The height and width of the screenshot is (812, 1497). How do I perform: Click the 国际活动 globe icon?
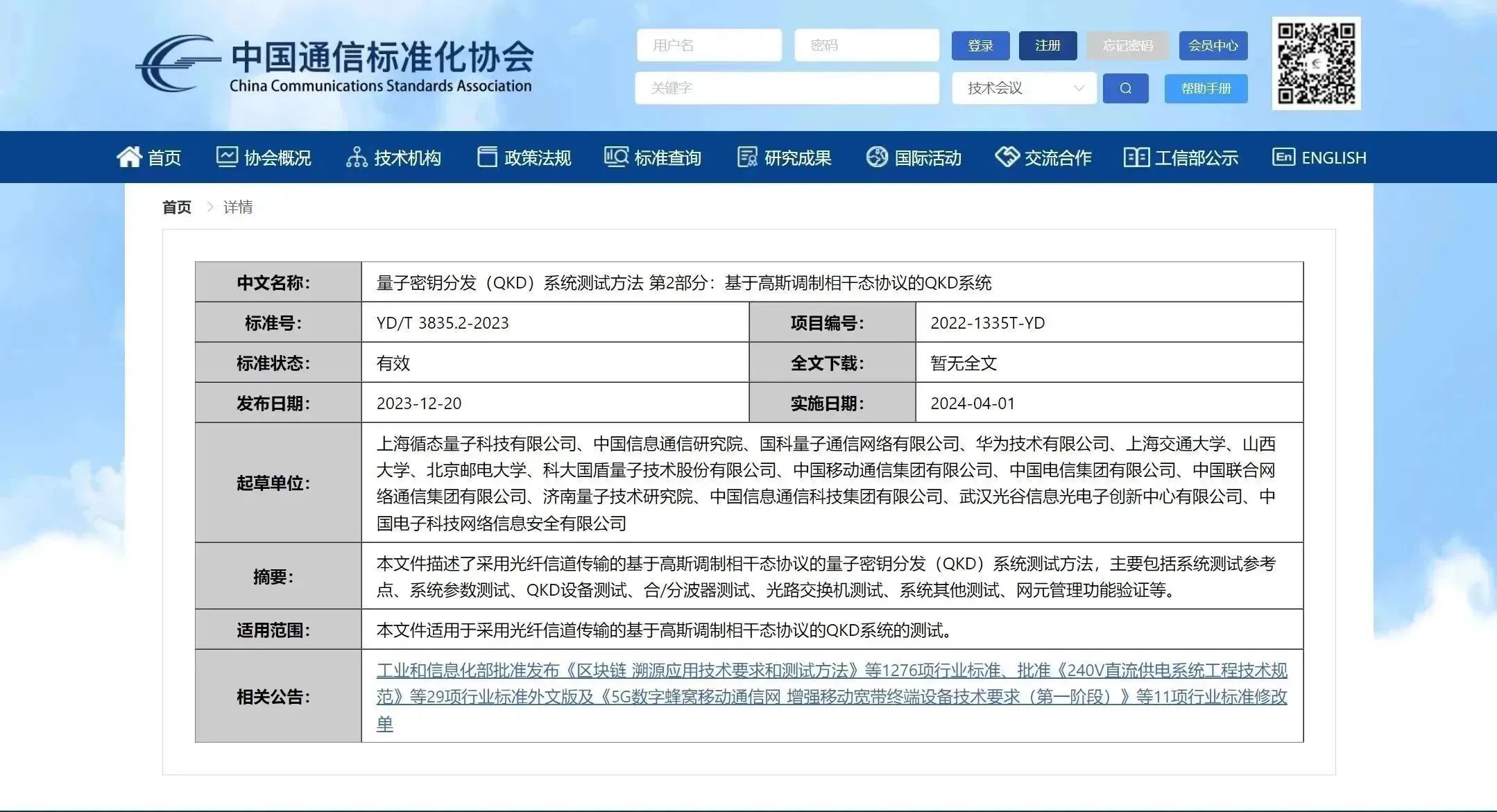[877, 157]
